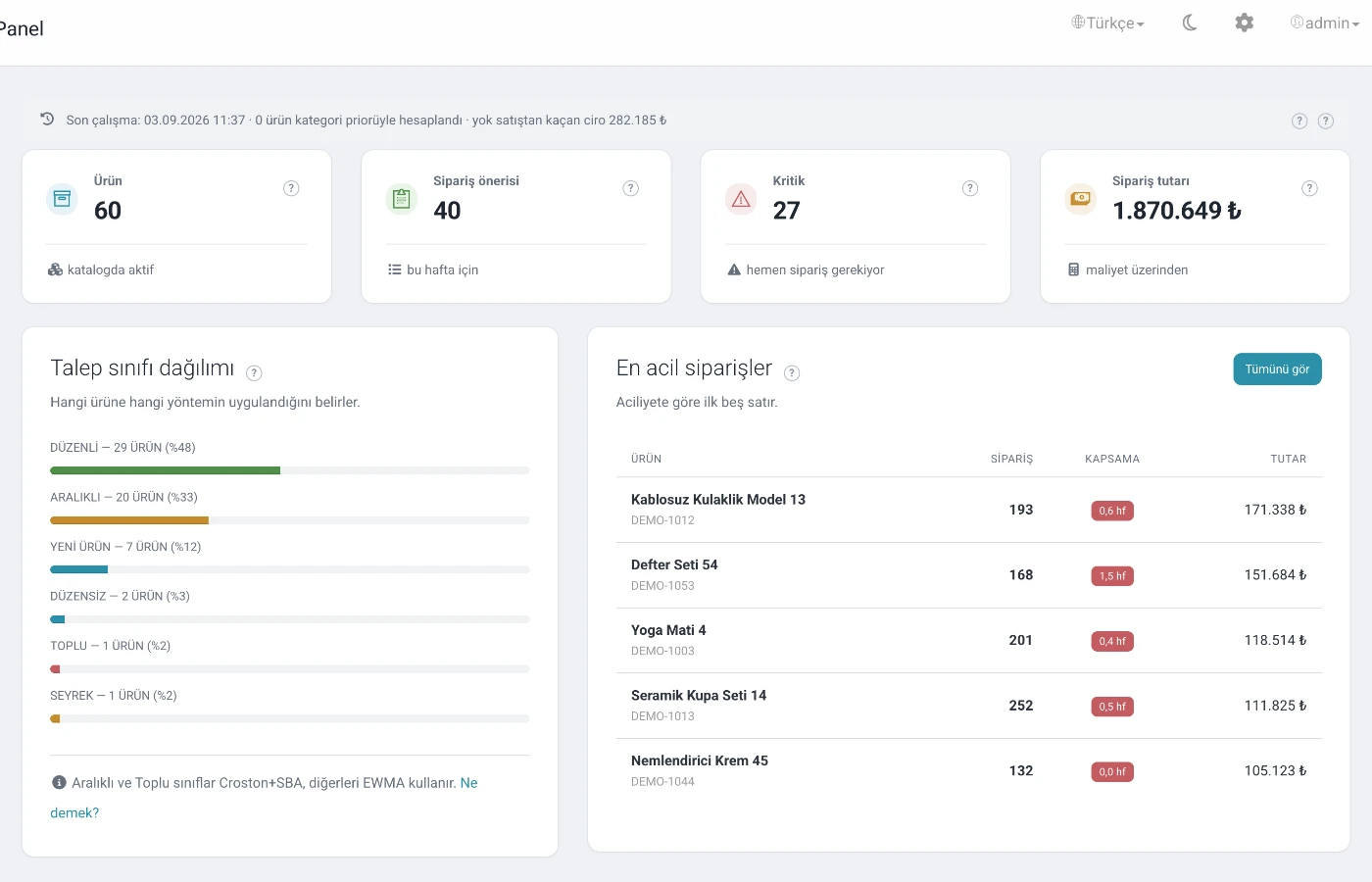
Task: Open settings via the gear icon
Action: [1245, 23]
